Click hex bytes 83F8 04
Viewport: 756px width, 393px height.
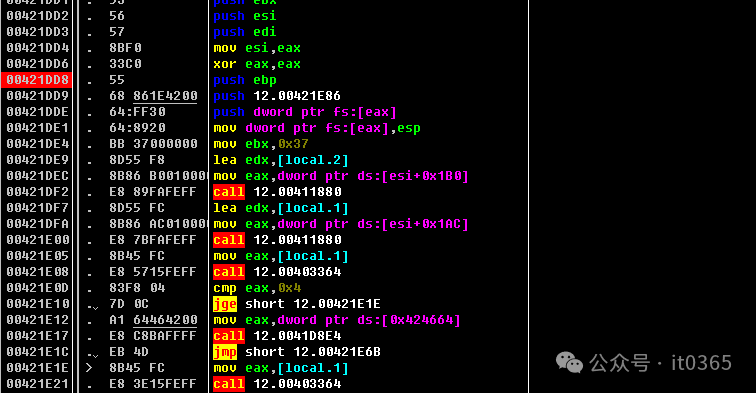137,288
